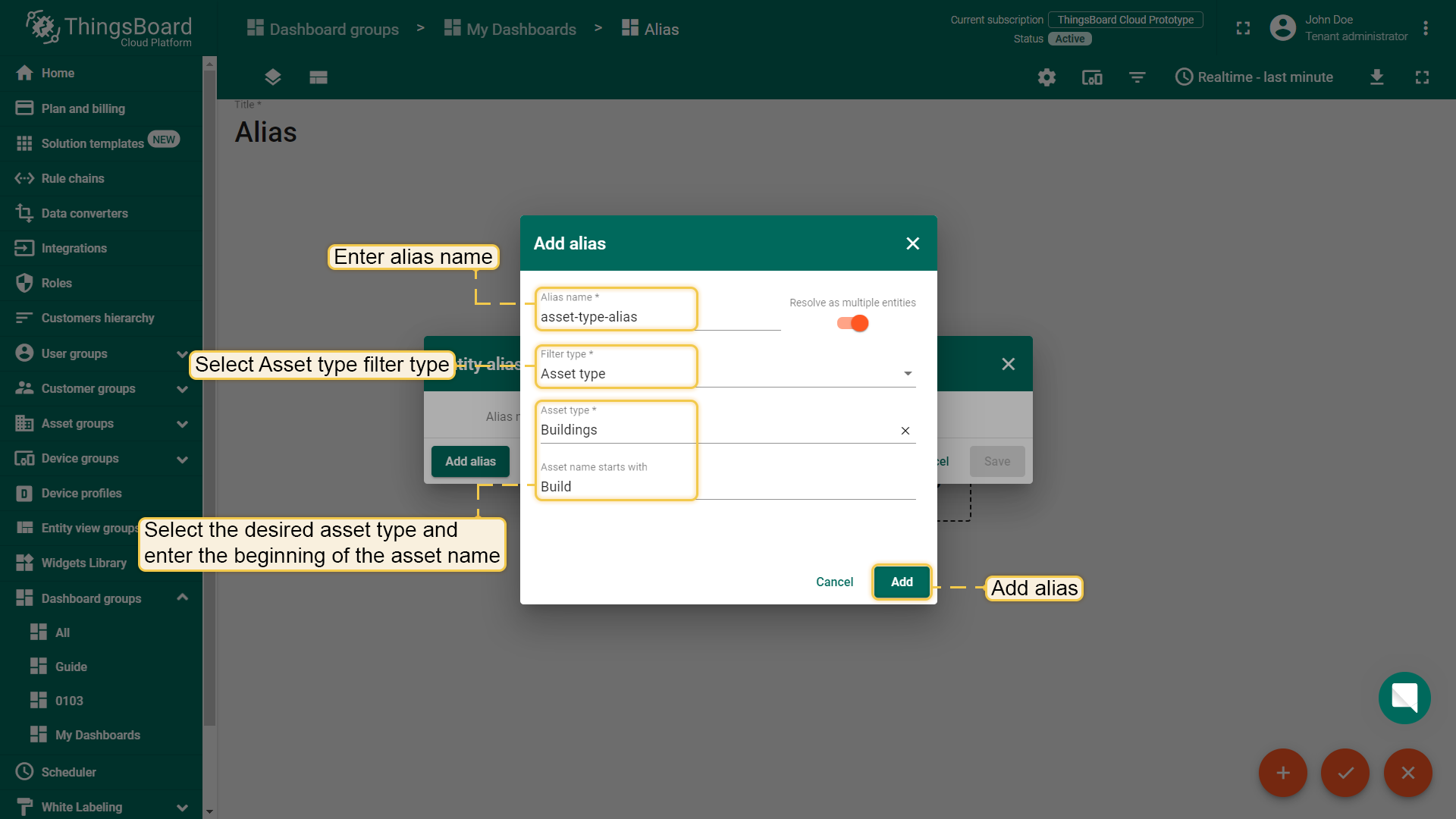
Task: Click Cancel in Add alias dialog
Action: click(x=834, y=582)
